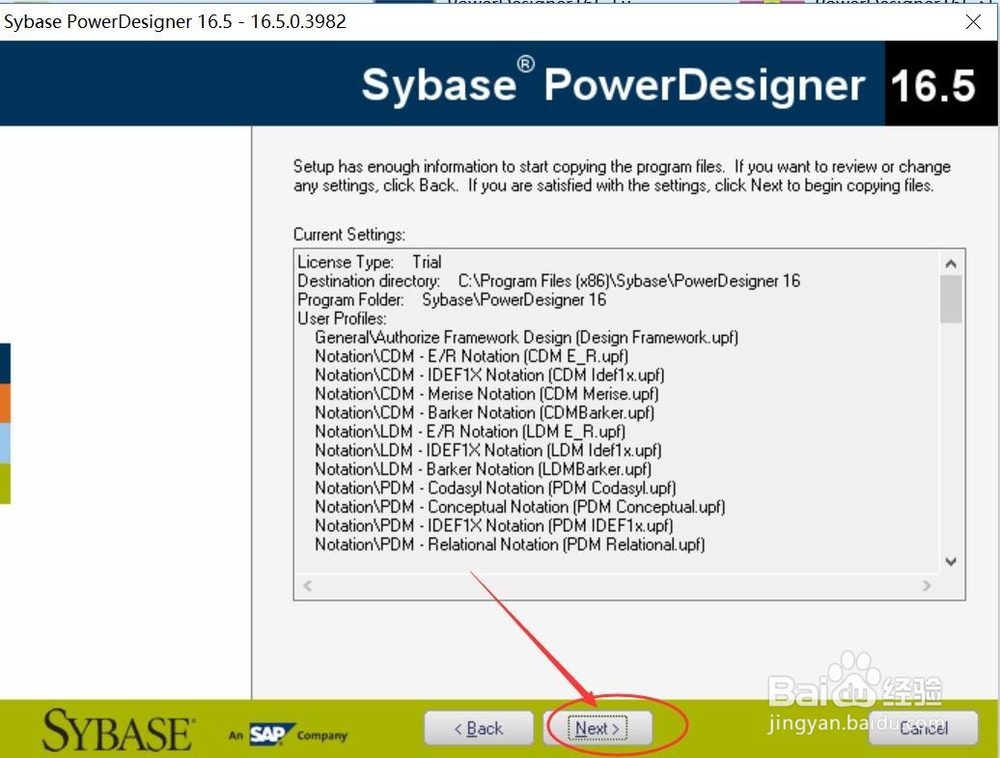Click the 'Current Settings:' label

pyautogui.click(x=349, y=235)
